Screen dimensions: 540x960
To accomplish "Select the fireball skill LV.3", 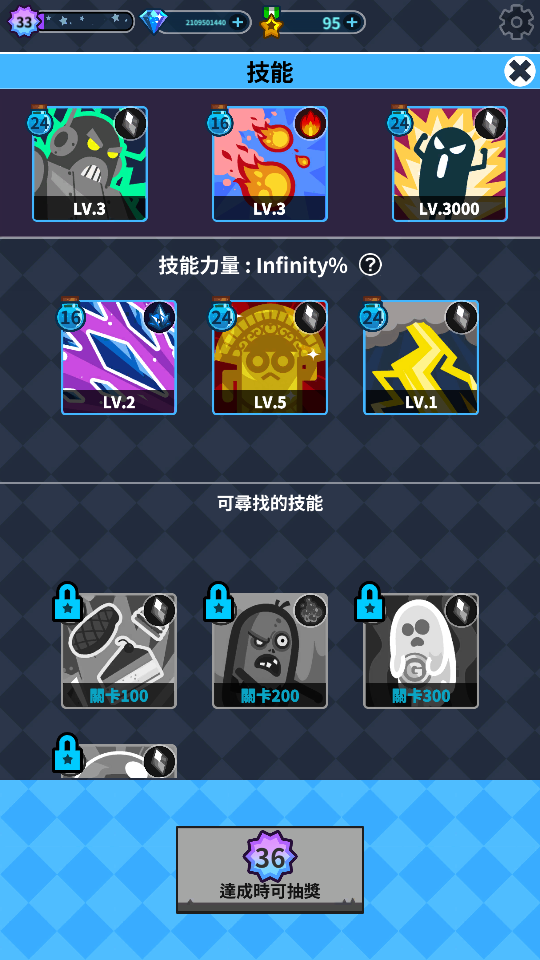I will click(270, 164).
